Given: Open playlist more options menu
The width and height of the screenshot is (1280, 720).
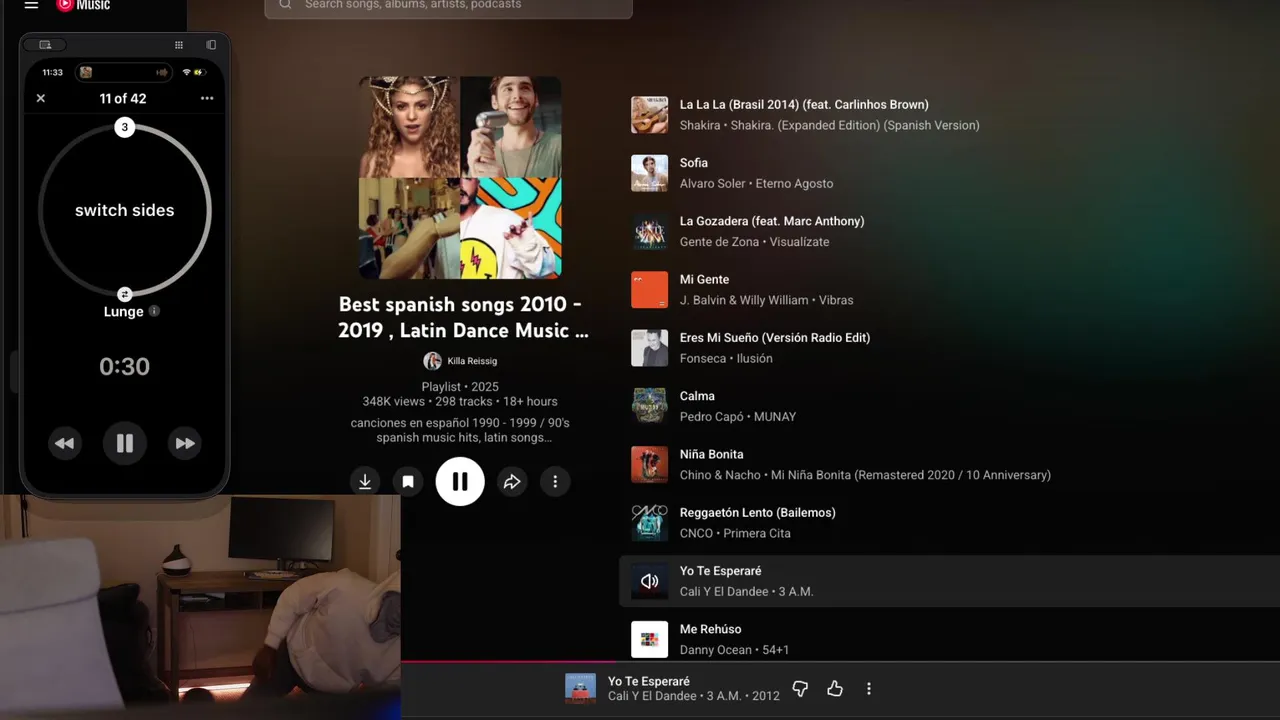Looking at the screenshot, I should pyautogui.click(x=555, y=482).
